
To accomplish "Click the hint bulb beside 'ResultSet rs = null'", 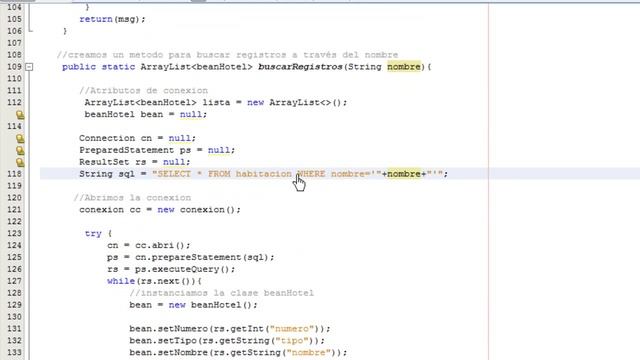I will tap(20, 162).
